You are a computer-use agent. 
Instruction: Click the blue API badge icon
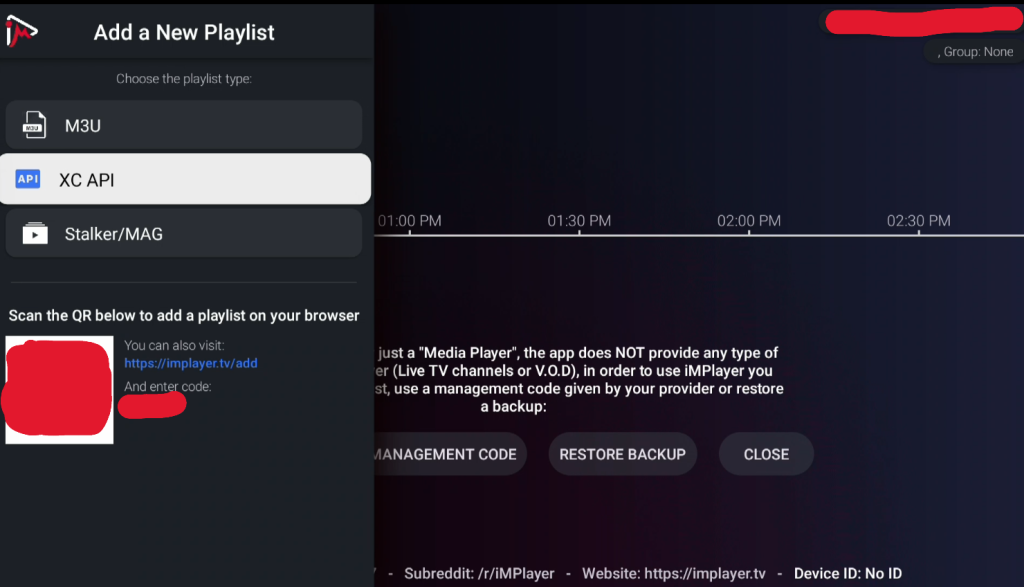coord(28,179)
